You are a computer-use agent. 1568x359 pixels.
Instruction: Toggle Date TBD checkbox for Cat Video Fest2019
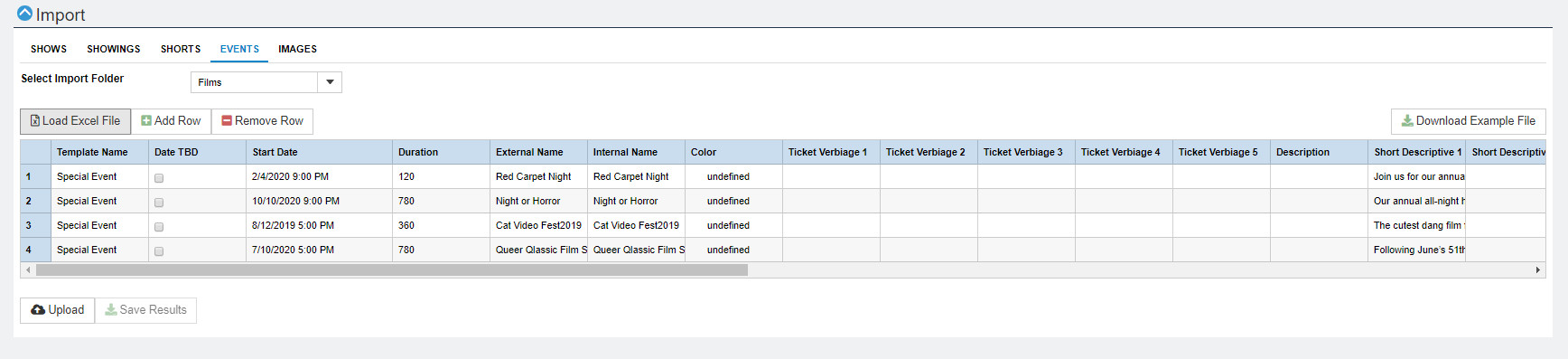click(x=159, y=227)
